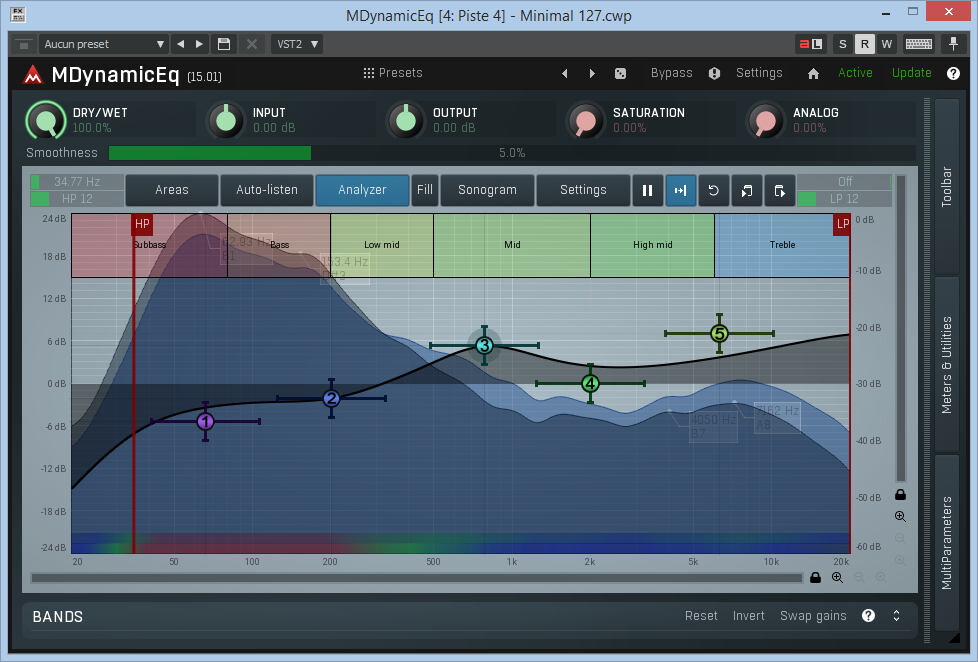Click the Output gain knob
978x662 pixels.
point(405,120)
